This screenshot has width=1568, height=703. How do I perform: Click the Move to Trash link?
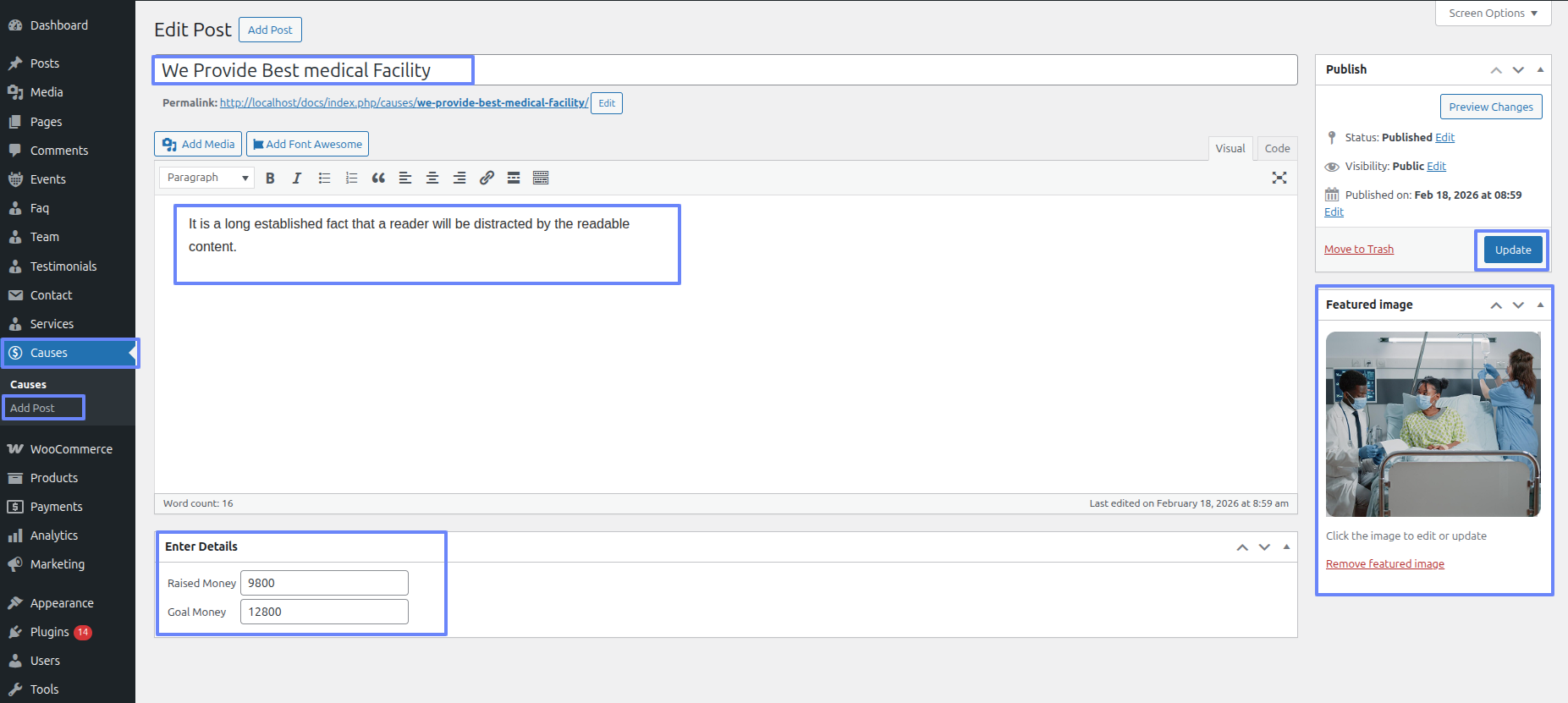pyautogui.click(x=1358, y=250)
